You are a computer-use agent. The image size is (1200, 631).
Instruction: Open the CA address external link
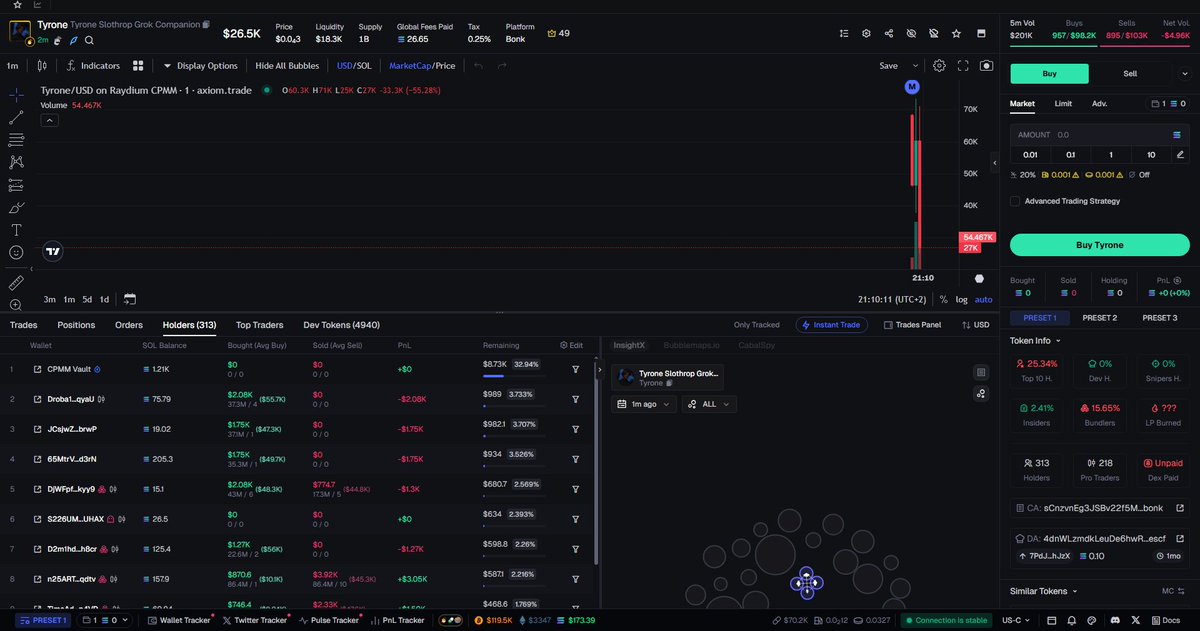pyautogui.click(x=1180, y=508)
